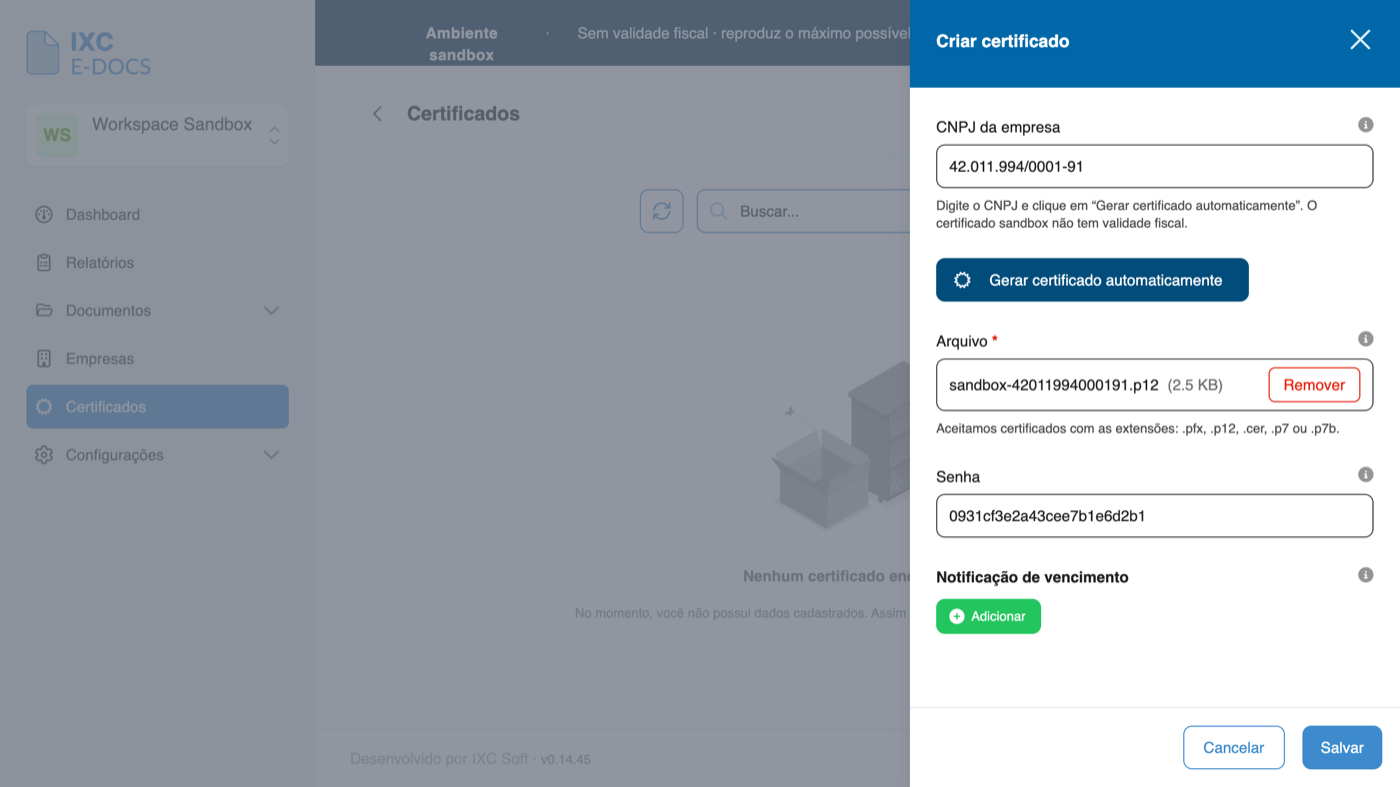
Task: Refresh the certificates list
Action: pos(662,211)
